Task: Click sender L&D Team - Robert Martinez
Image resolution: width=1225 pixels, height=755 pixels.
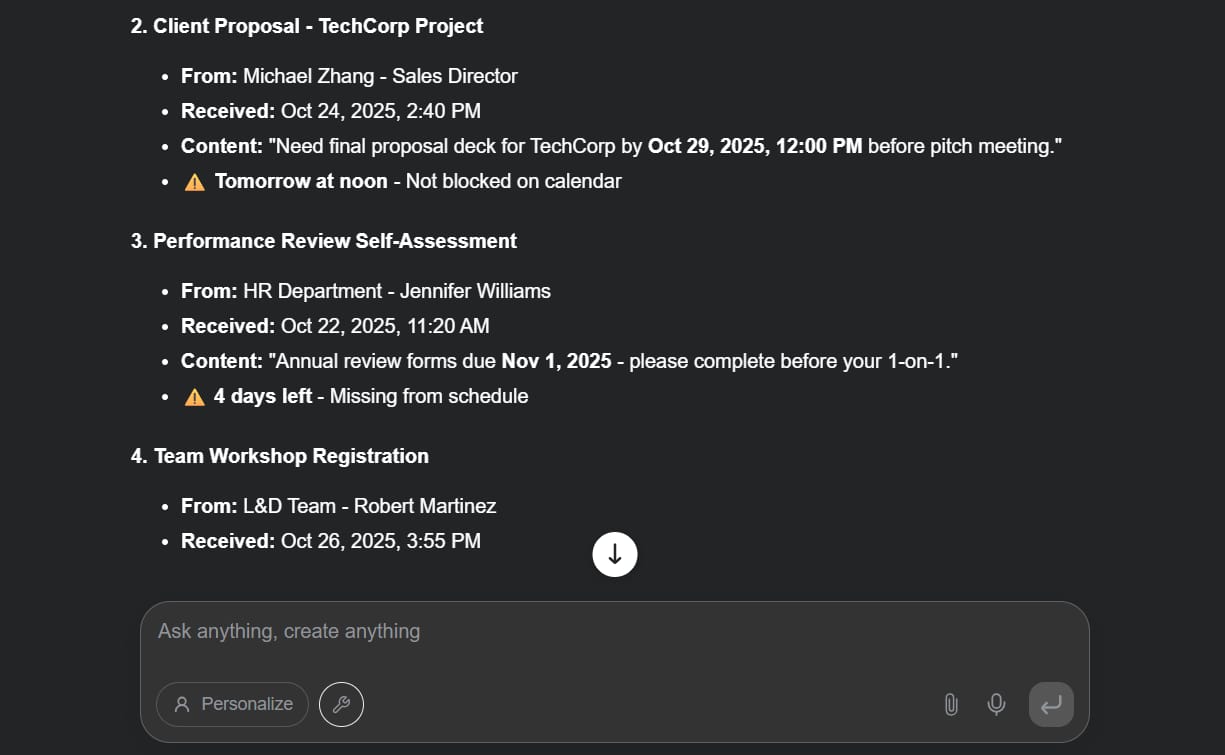Action: click(369, 506)
